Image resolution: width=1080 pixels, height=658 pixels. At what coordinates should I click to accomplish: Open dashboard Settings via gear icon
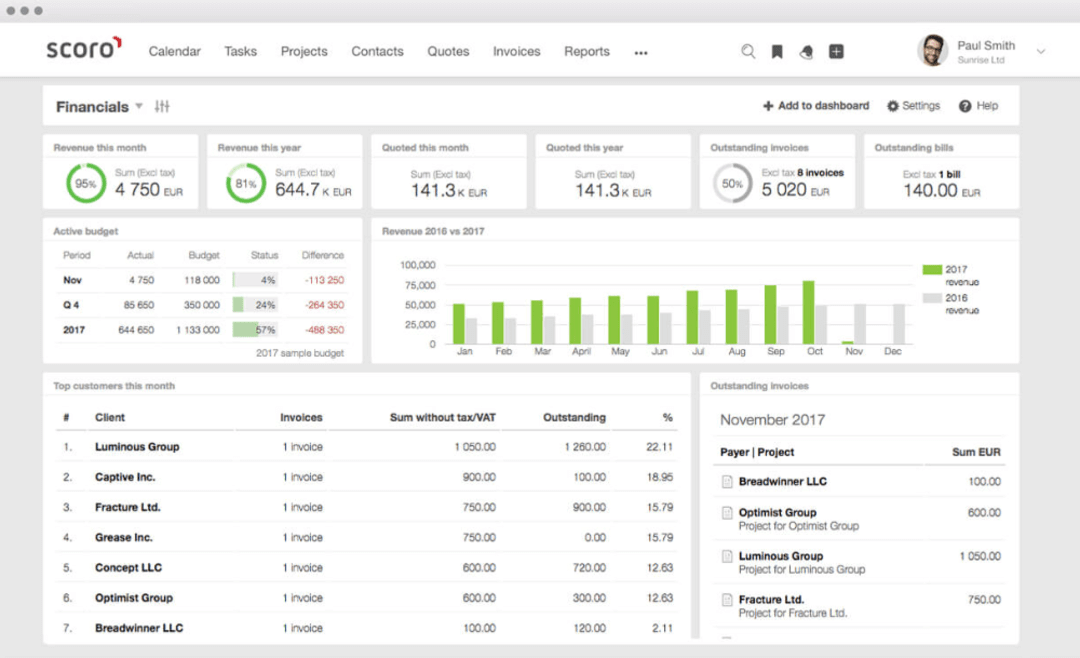pos(895,105)
